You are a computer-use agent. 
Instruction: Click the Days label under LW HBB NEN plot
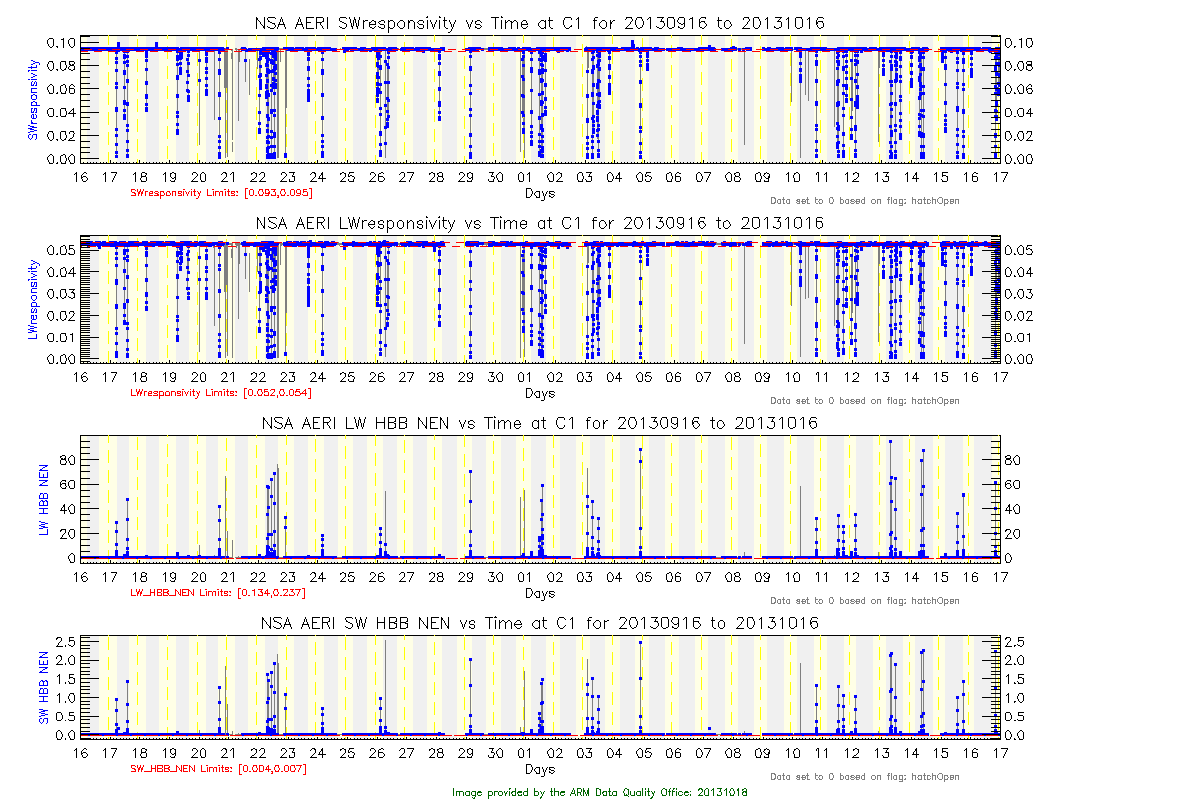[540, 594]
